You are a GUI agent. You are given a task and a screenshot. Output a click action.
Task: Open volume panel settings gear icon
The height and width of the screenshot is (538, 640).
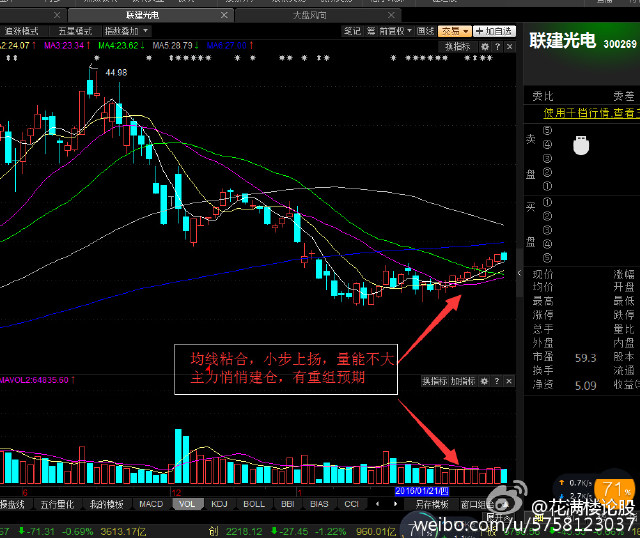click(x=484, y=382)
